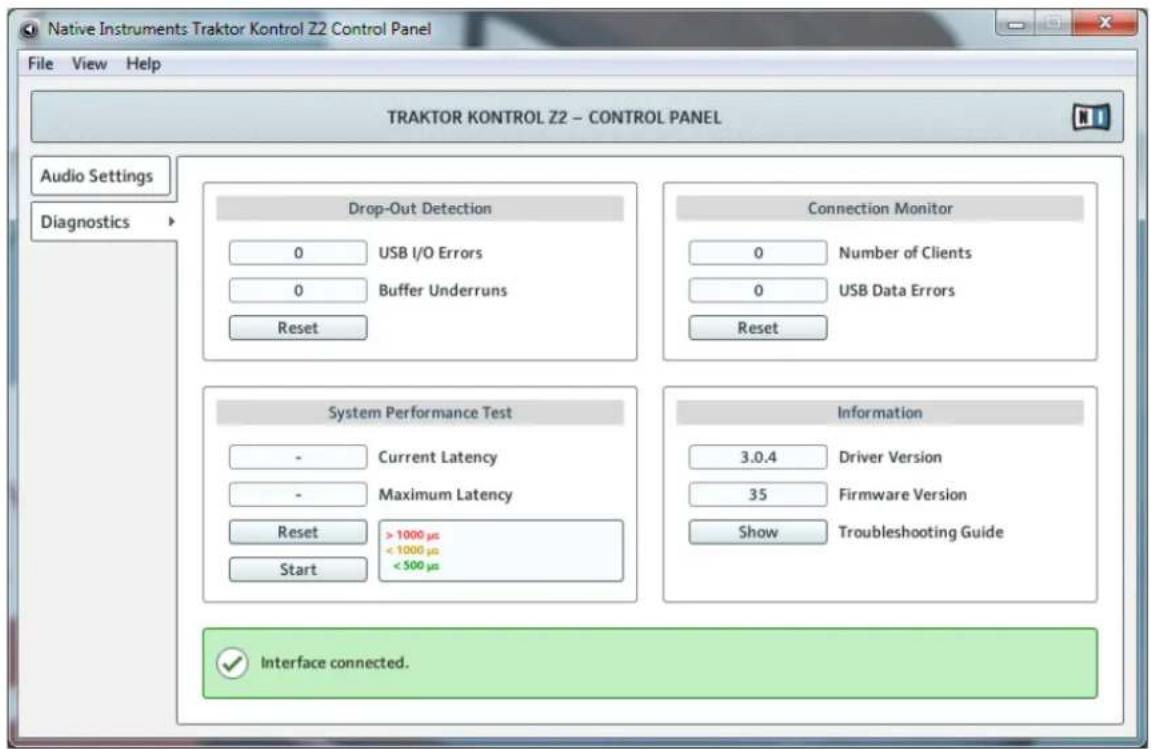This screenshot has width=1151, height=749.
Task: Select the Diagnostics tab
Action: [103, 222]
